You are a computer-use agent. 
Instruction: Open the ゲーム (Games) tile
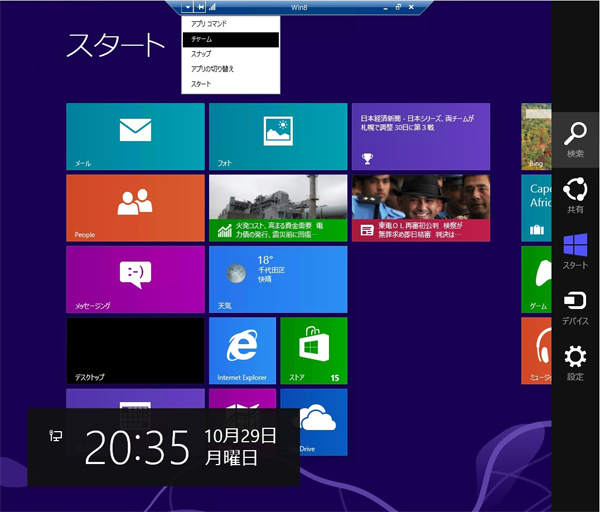point(536,279)
